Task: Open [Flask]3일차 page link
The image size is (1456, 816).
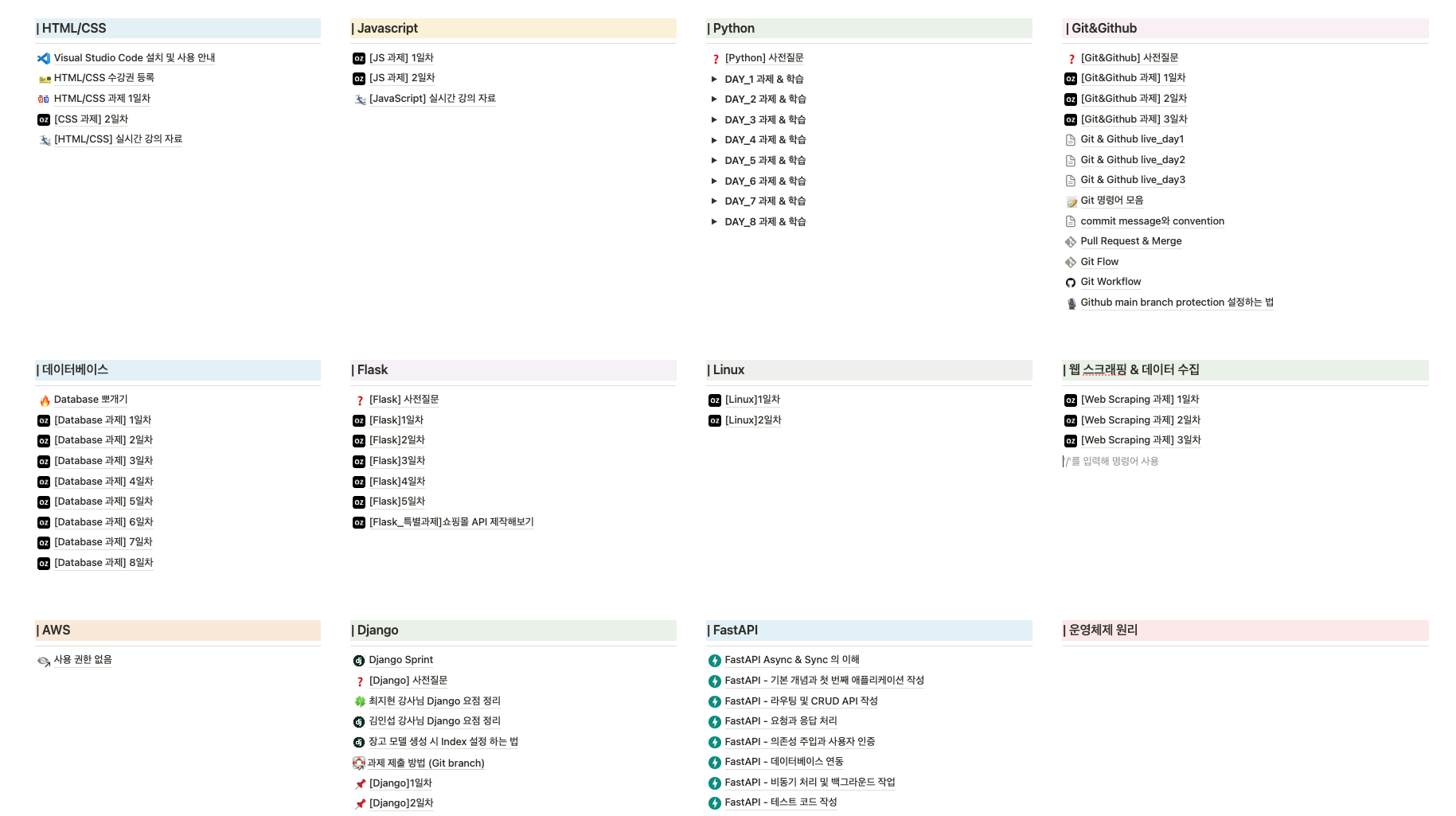Action: (x=397, y=461)
